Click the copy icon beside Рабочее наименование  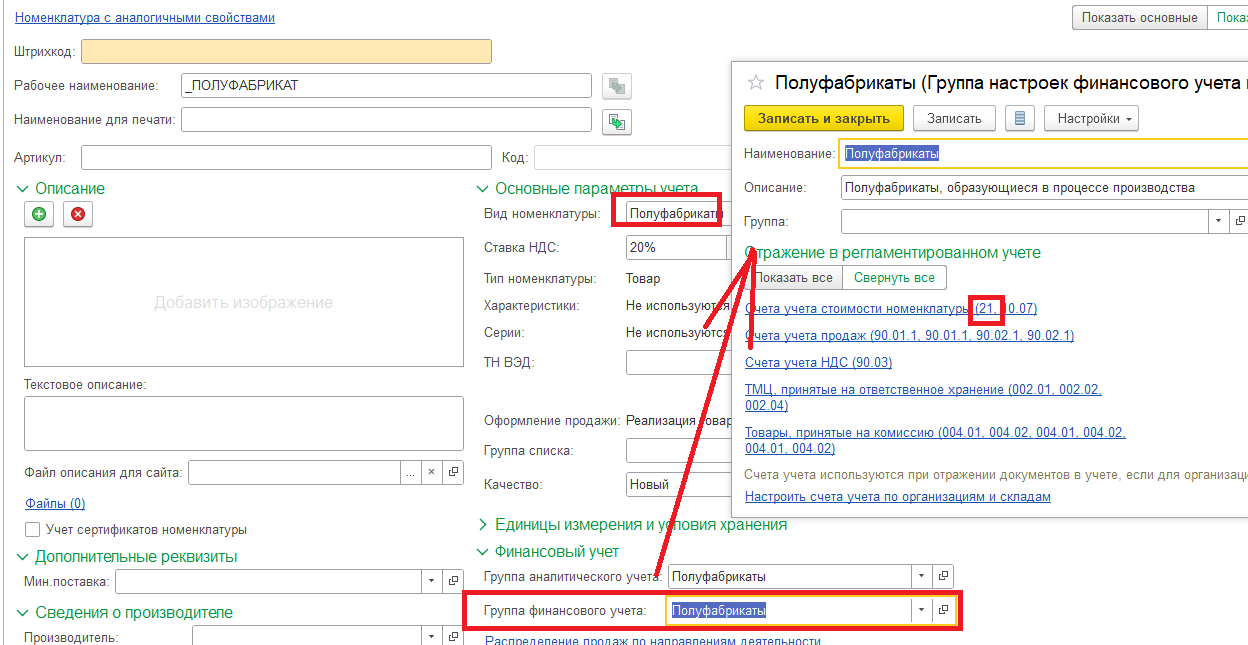point(617,86)
